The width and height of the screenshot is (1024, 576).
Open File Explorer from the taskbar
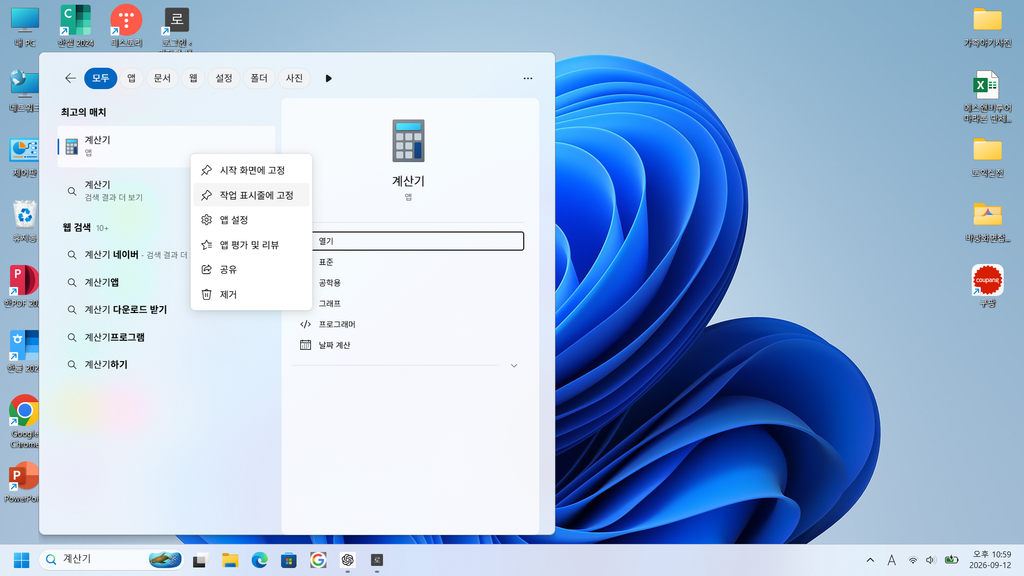(x=230, y=560)
